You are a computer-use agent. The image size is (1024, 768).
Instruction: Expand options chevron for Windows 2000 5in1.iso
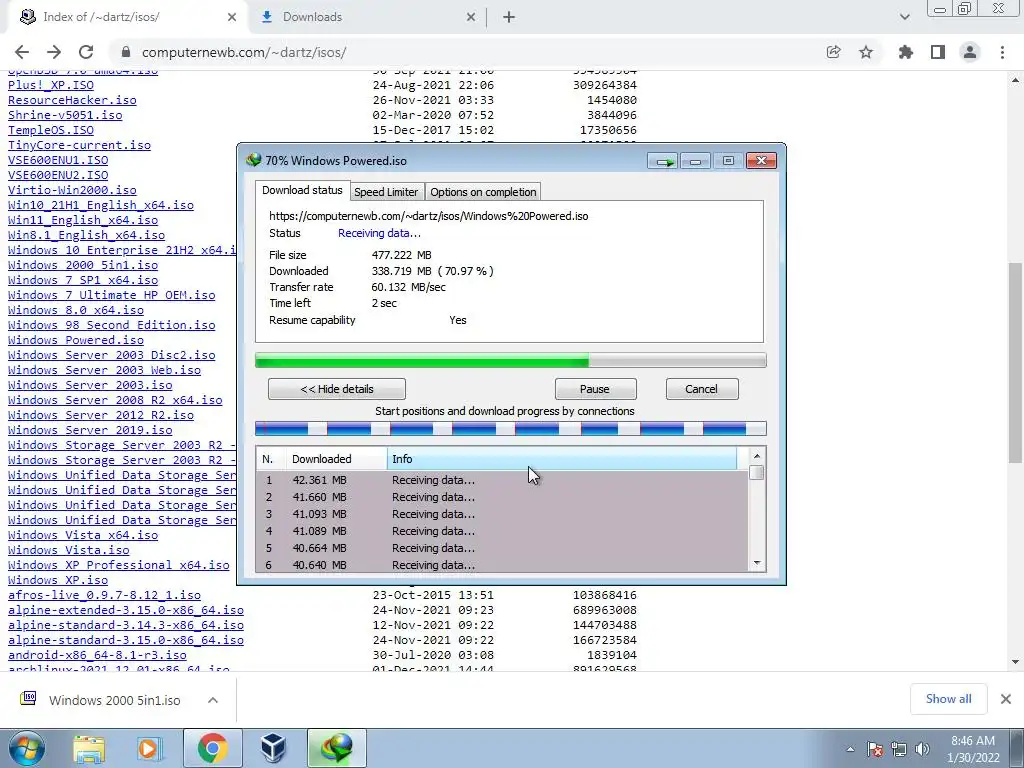(x=213, y=700)
